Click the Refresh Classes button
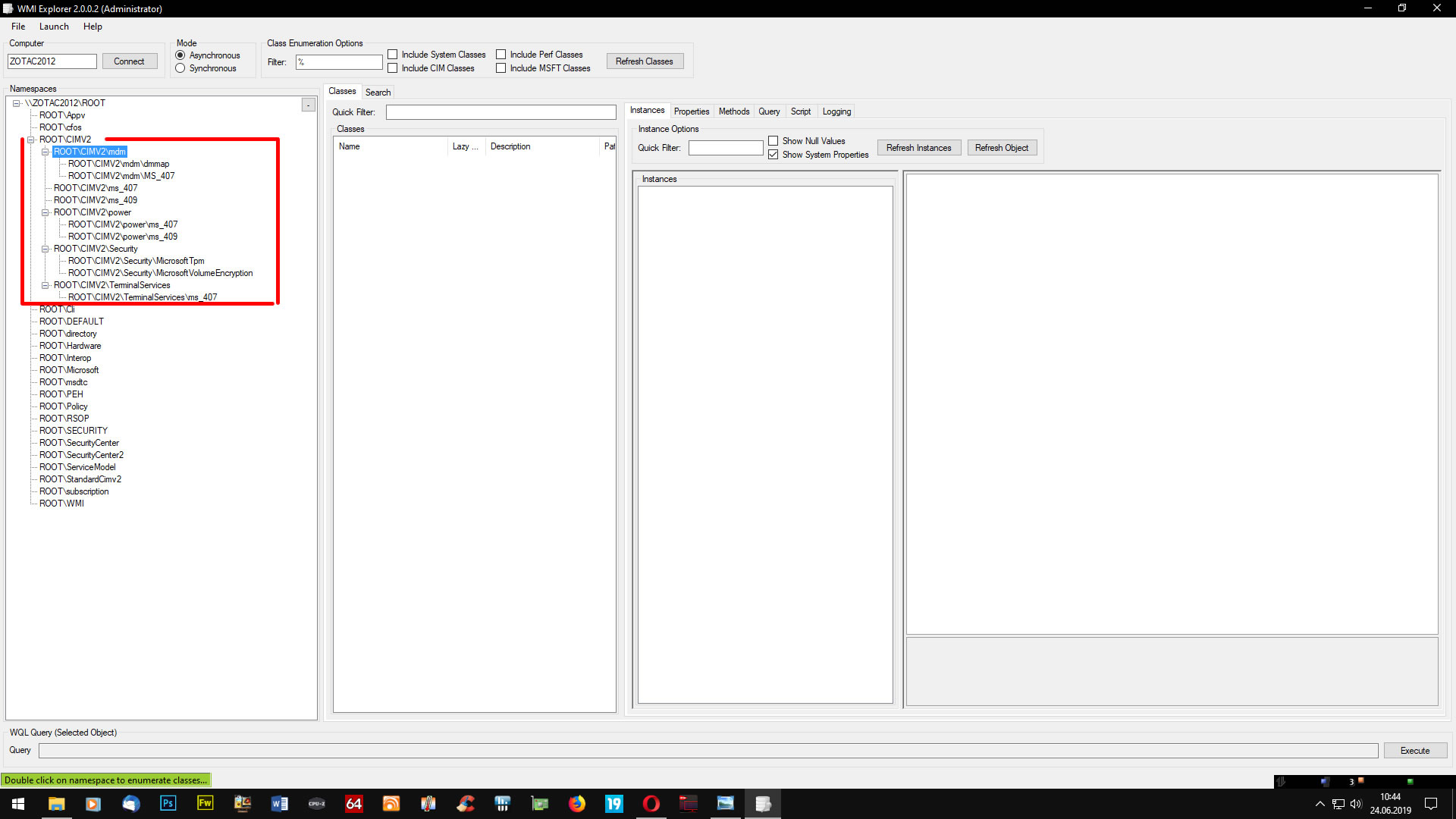This screenshot has height=819, width=1456. coord(644,61)
